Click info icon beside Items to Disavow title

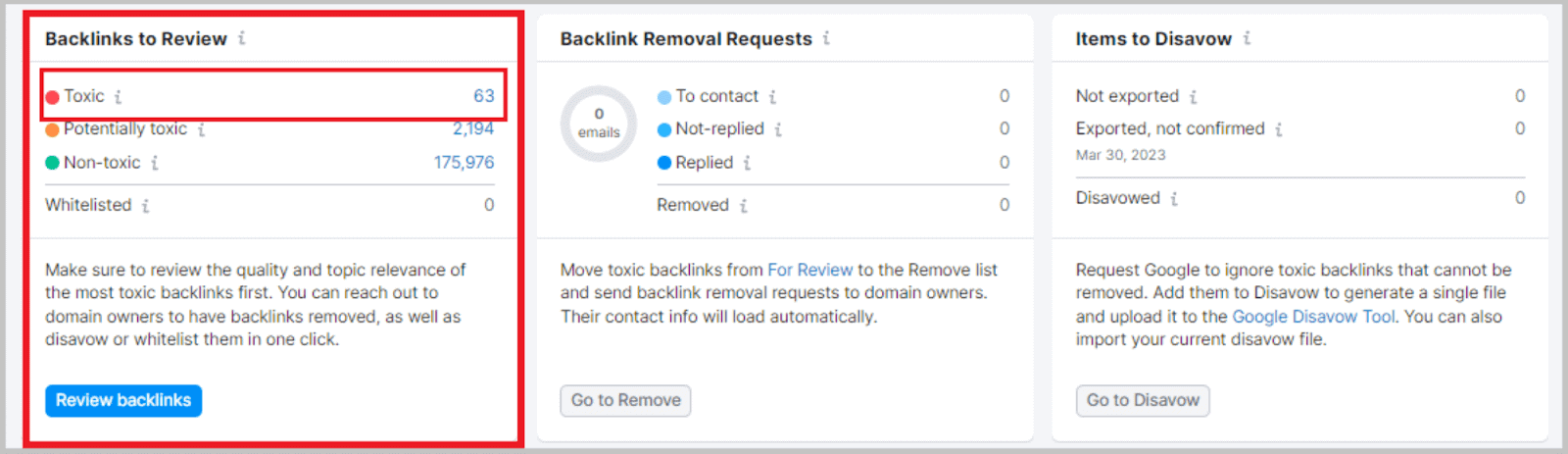click(1247, 38)
